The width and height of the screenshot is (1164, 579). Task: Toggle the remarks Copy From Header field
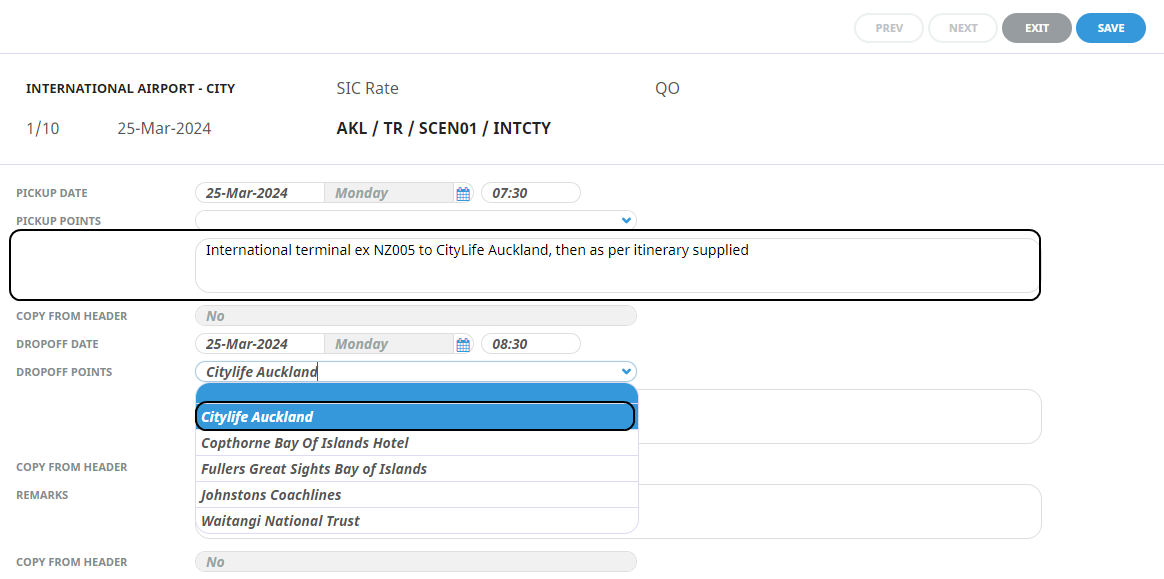click(415, 562)
